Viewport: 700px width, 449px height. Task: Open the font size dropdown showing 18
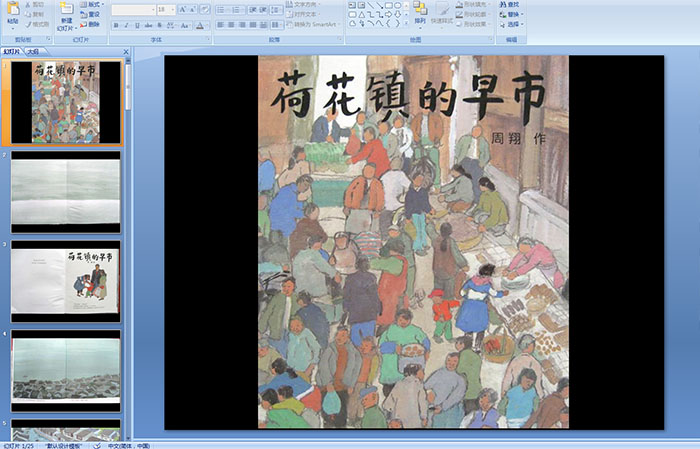(x=166, y=10)
